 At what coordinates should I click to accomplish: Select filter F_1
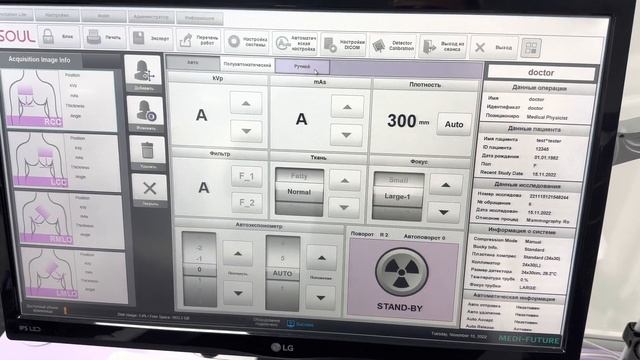click(x=247, y=177)
